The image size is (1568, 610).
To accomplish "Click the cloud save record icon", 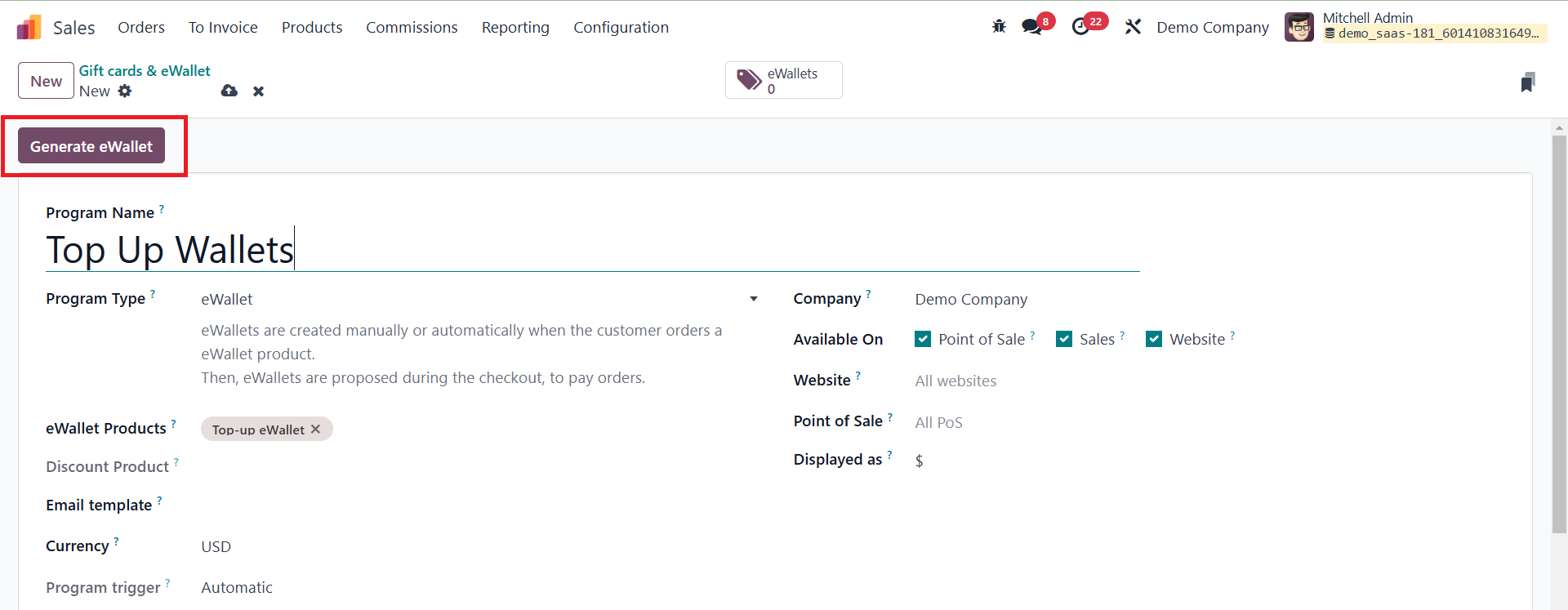I will pyautogui.click(x=229, y=91).
